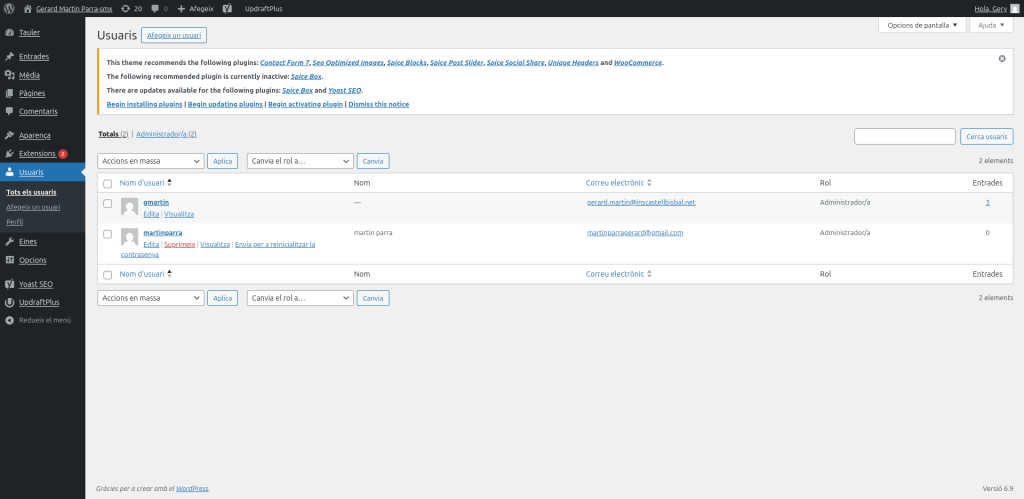Click the updates icon showing 20
Image resolution: width=1024 pixels, height=499 pixels.
coord(130,8)
